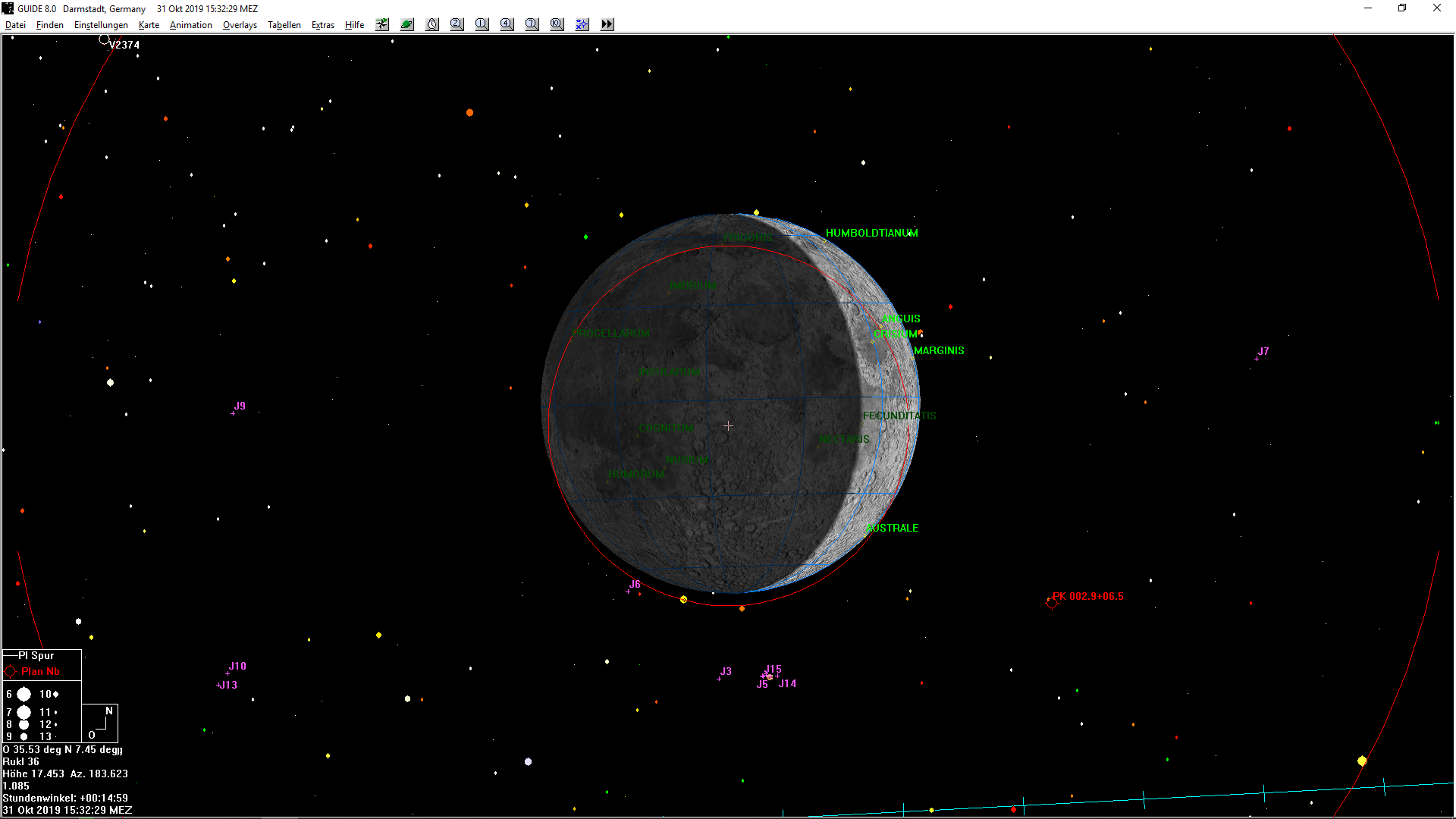1456x819 pixels.
Task: Click the J10 satellite label
Action: click(237, 666)
